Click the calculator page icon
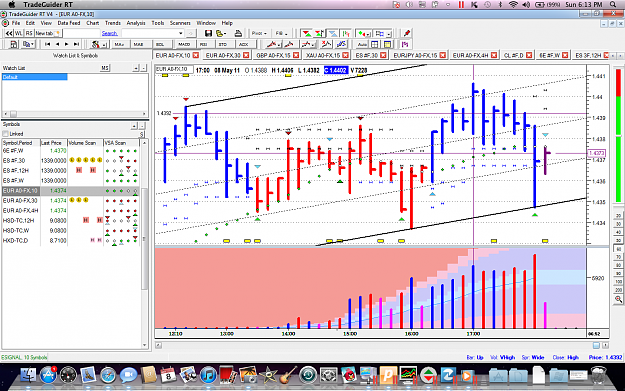The height and width of the screenshot is (391, 625). 13,44
